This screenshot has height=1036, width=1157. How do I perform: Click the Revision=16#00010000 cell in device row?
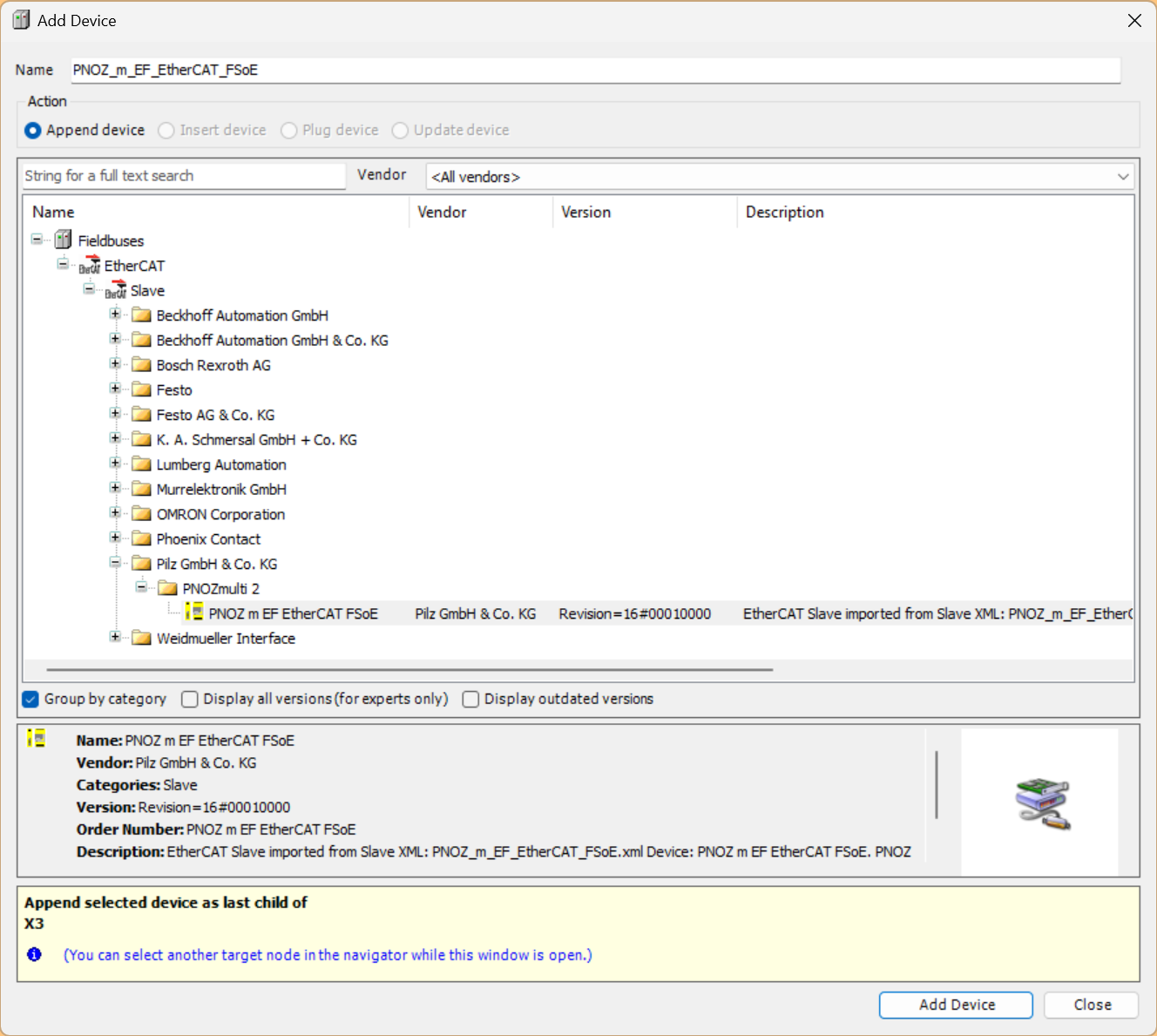click(x=635, y=613)
